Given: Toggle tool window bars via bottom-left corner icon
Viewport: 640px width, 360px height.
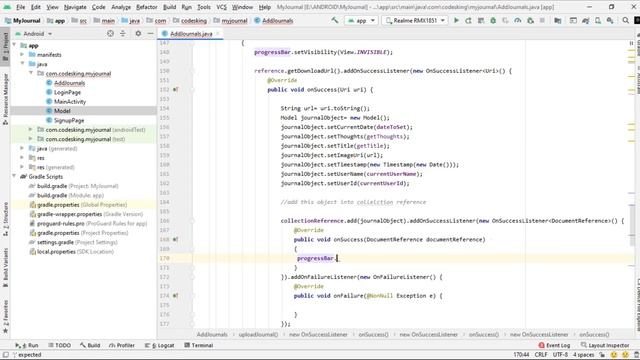Looking at the screenshot, I should pos(5,355).
